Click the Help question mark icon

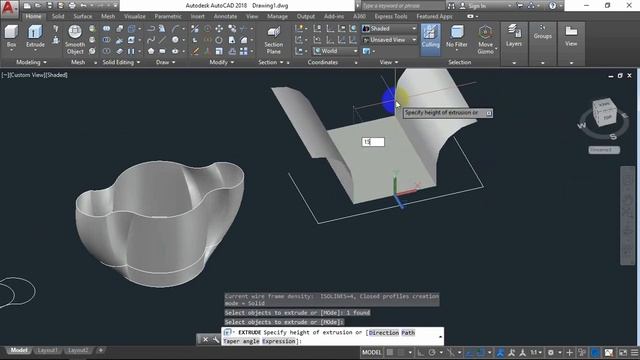pyautogui.click(x=552, y=6)
